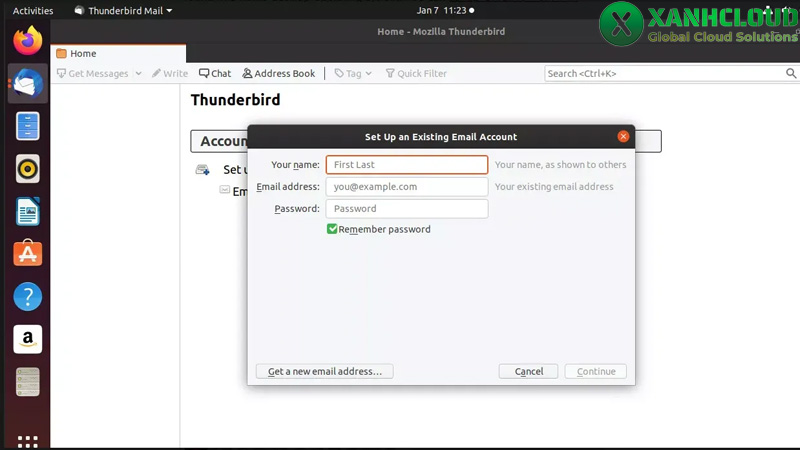Screen dimensions: 800x450
Task: Open Chat from the toolbar
Action: [215, 73]
